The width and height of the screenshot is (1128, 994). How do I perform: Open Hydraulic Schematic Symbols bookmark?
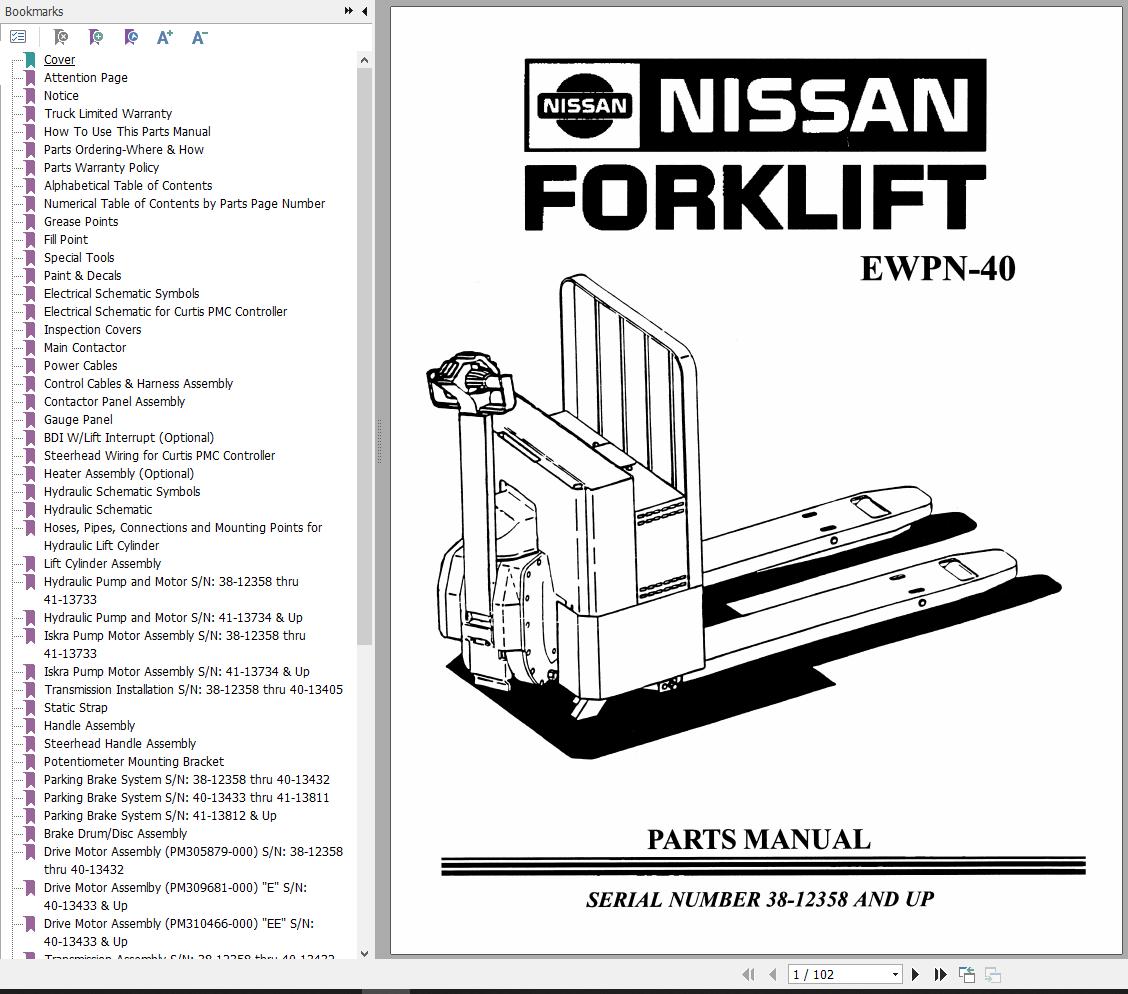[122, 491]
